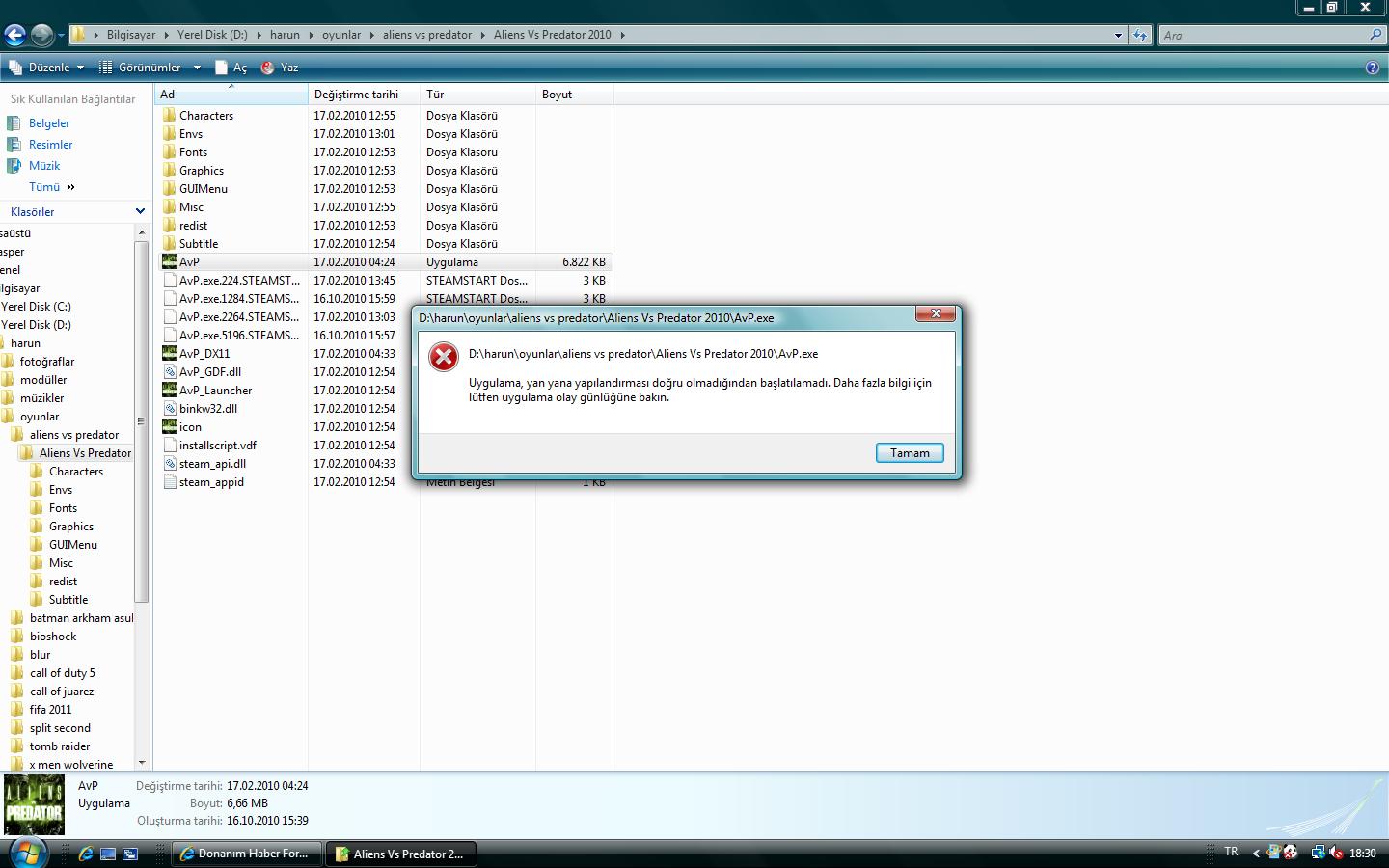Collapse the Klasörler folders pane chevron
1389x868 pixels.
click(140, 211)
